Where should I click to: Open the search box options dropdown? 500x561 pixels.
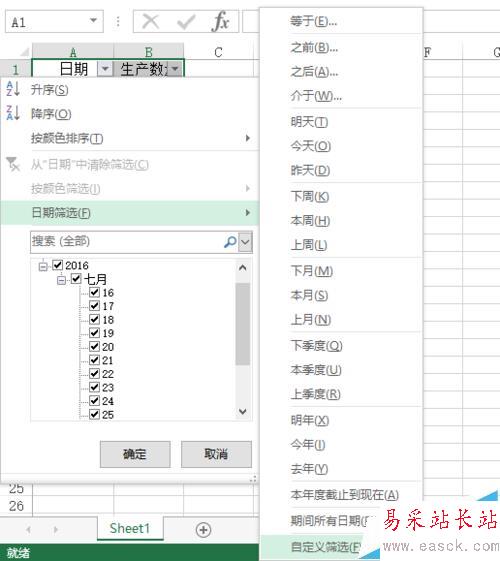tap(245, 242)
